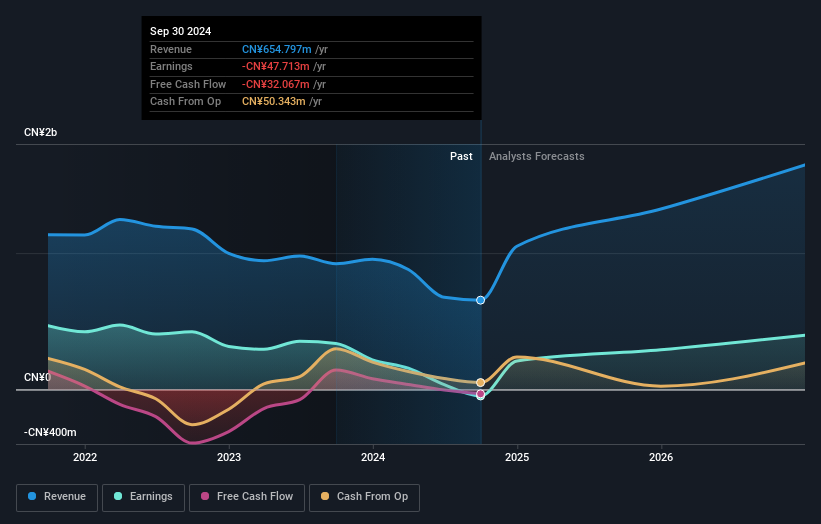Click the -CN¥400m y-axis label
The image size is (821, 524).
(x=50, y=432)
